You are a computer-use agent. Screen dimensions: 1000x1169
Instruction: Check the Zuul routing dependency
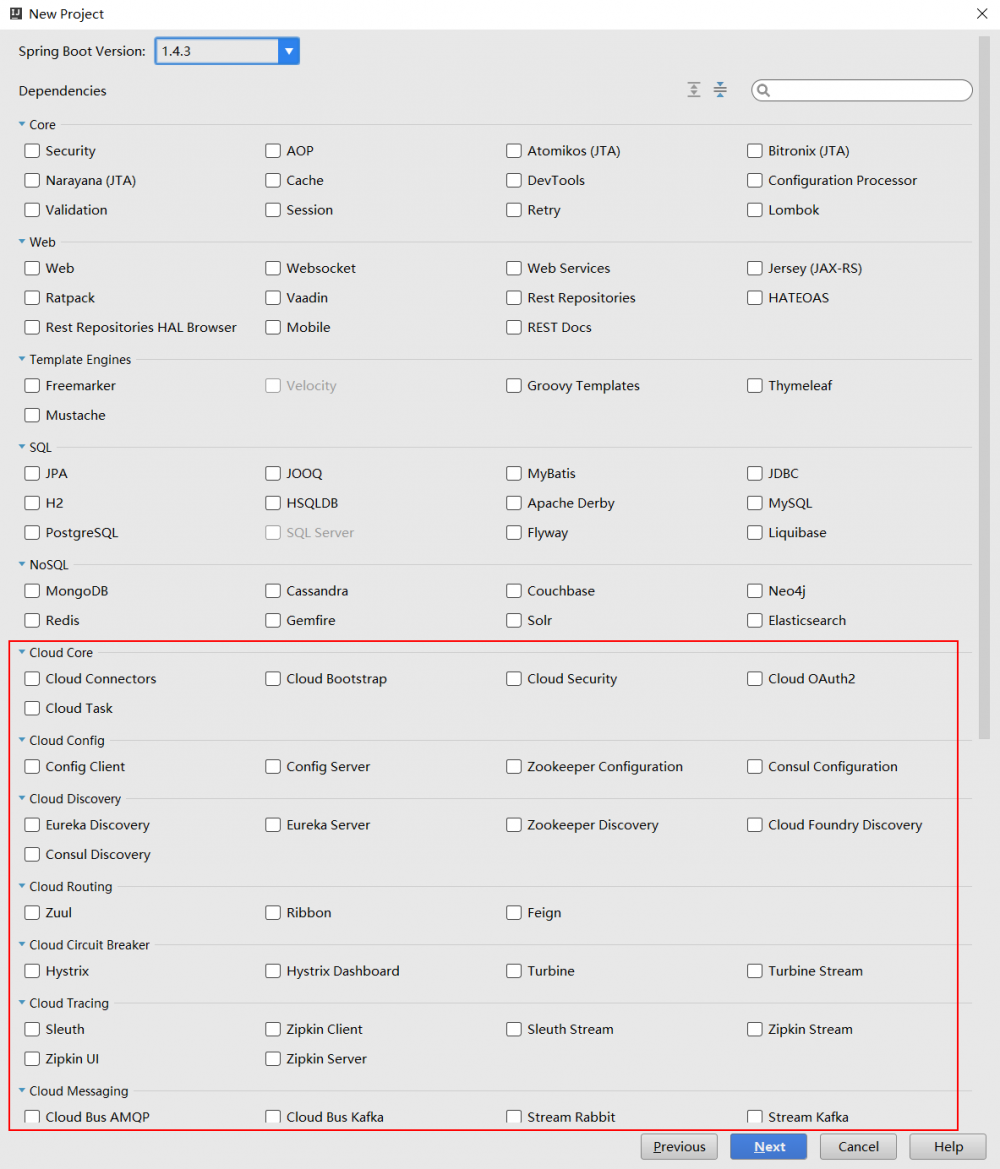click(x=31, y=913)
